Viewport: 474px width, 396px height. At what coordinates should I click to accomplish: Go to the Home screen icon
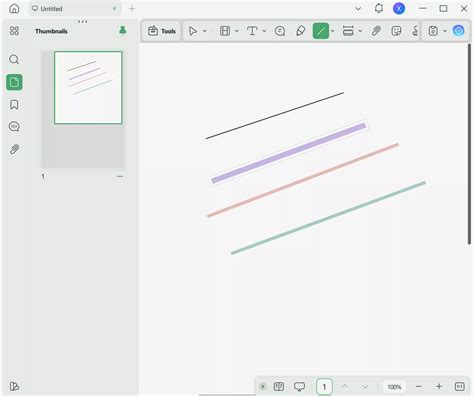click(x=14, y=8)
